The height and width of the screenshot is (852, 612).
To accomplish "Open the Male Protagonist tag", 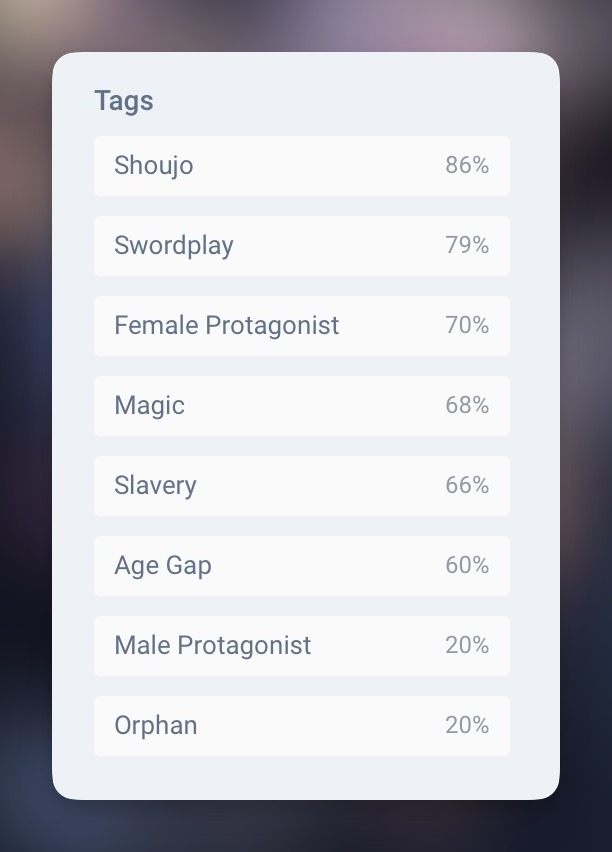I will pyautogui.click(x=302, y=646).
